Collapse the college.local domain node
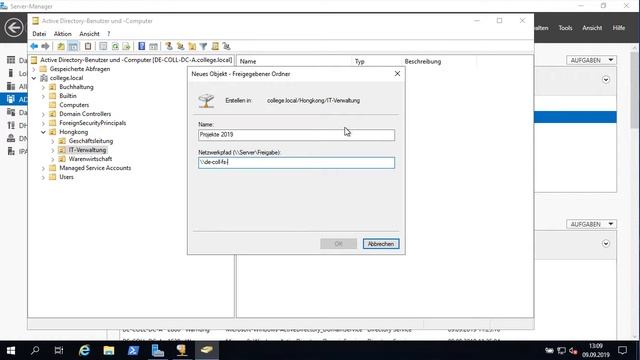 coord(34,78)
